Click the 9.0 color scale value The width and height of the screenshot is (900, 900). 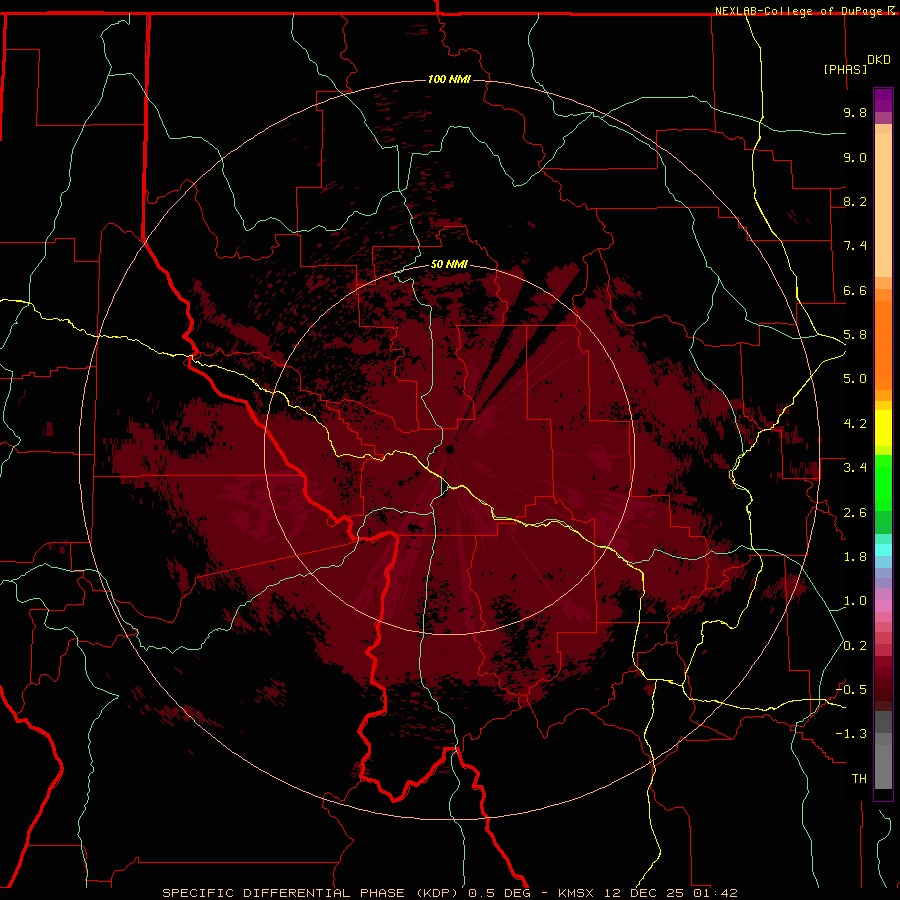(855, 157)
